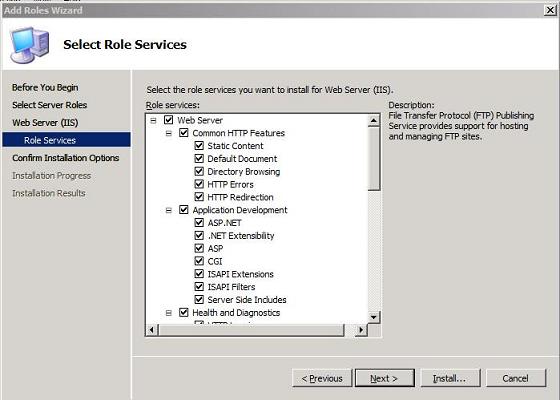Collapse the Application Development node
This screenshot has height=400, width=560.
tap(169, 210)
